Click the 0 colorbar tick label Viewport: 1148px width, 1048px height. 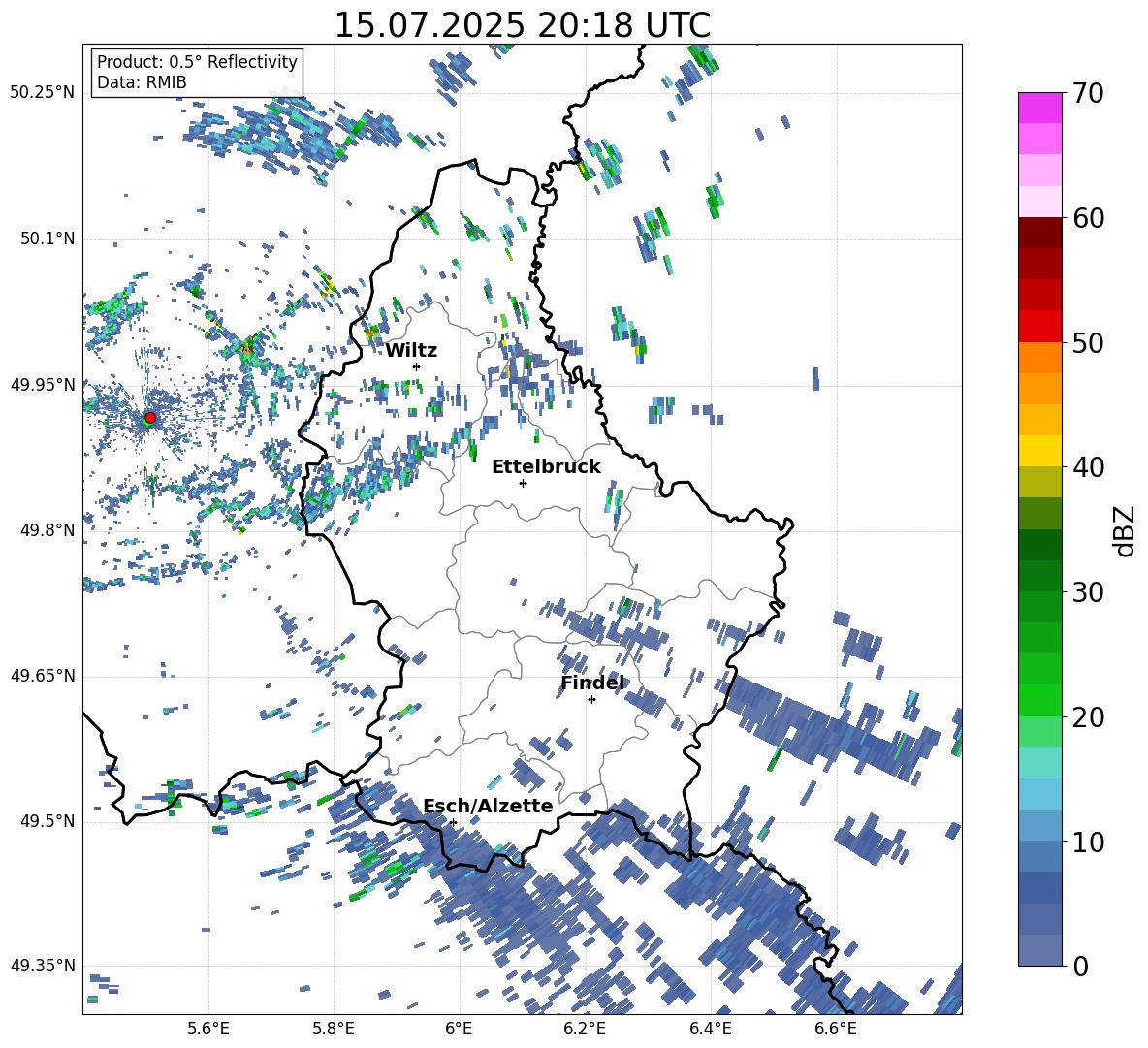(1080, 966)
